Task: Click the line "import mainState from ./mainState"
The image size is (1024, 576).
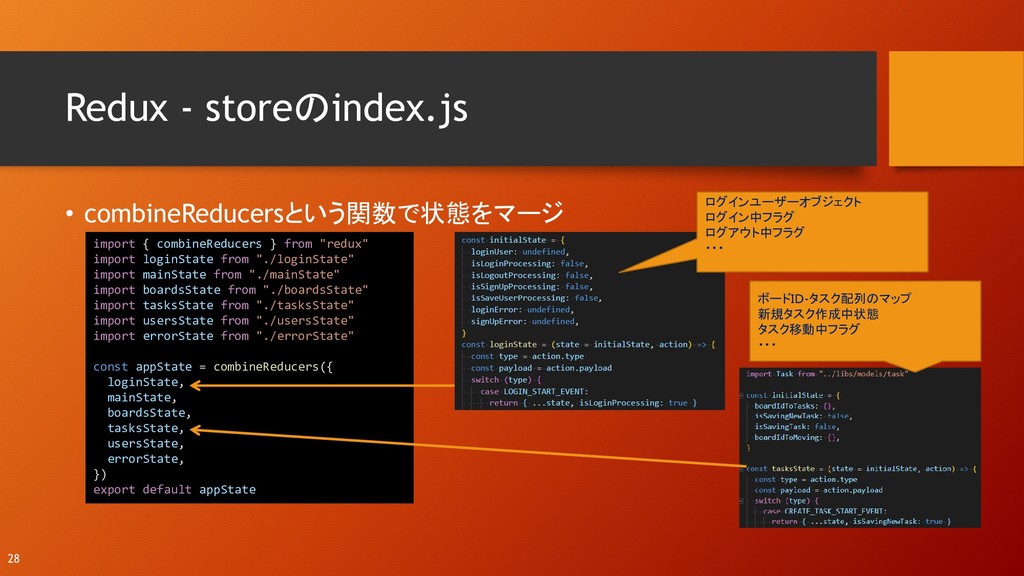Action: 216,274
